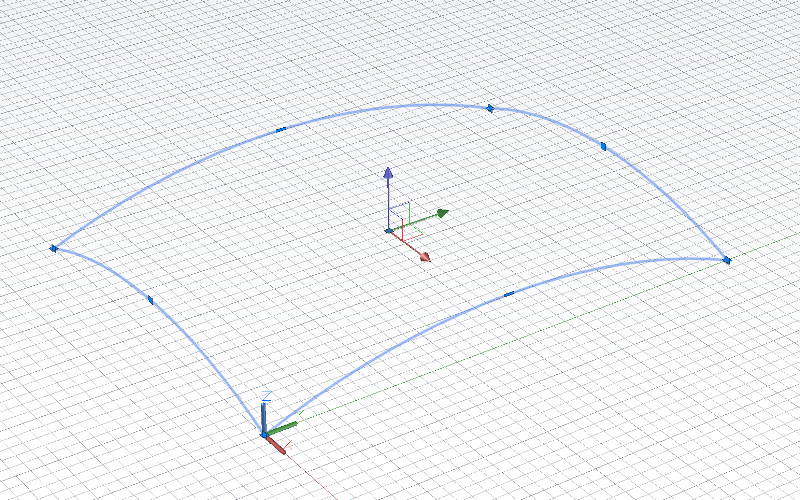This screenshot has width=800, height=500.
Task: Click the UCS icon red X axis
Action: [x=276, y=444]
